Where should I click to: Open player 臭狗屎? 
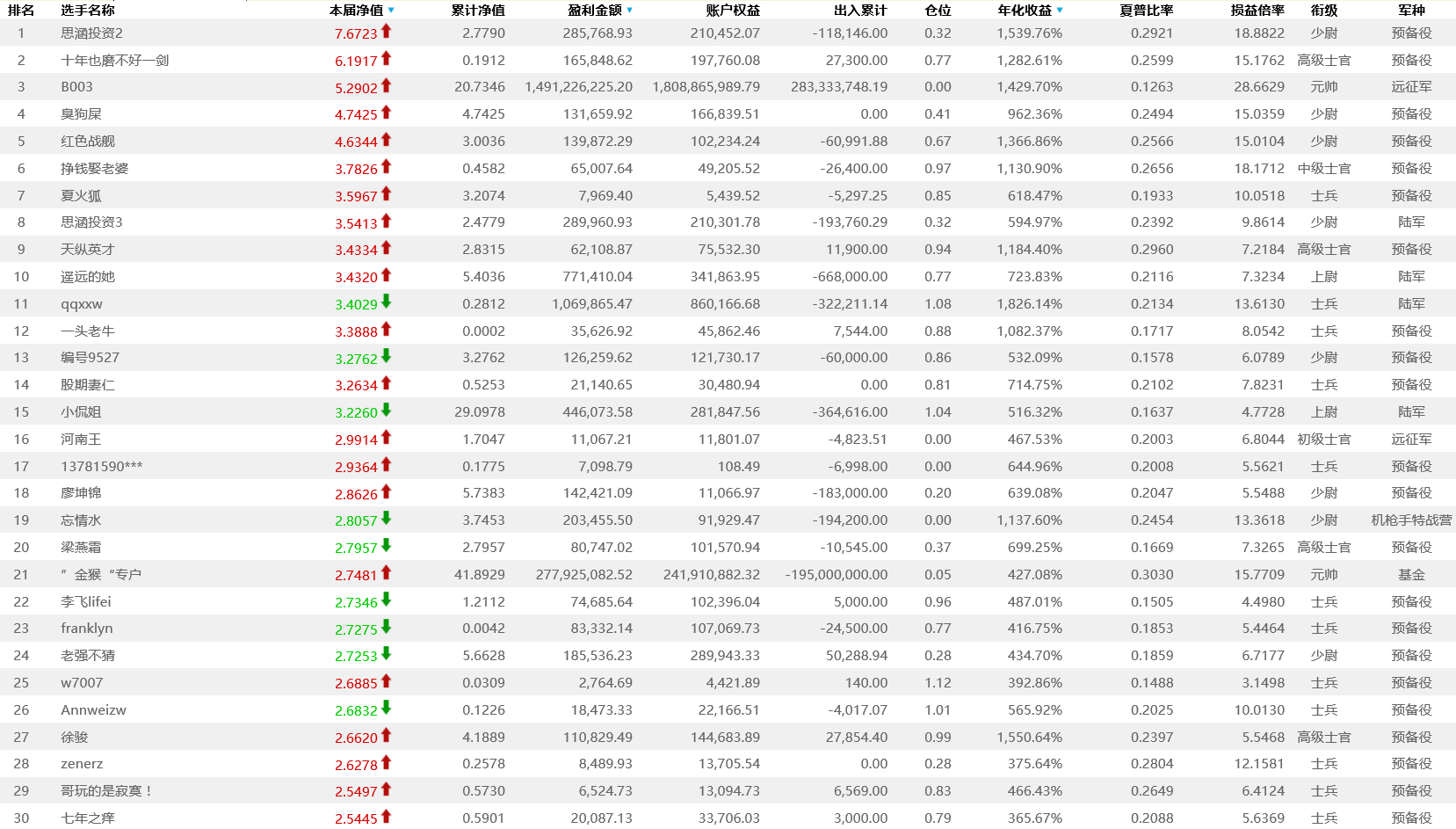tap(82, 114)
